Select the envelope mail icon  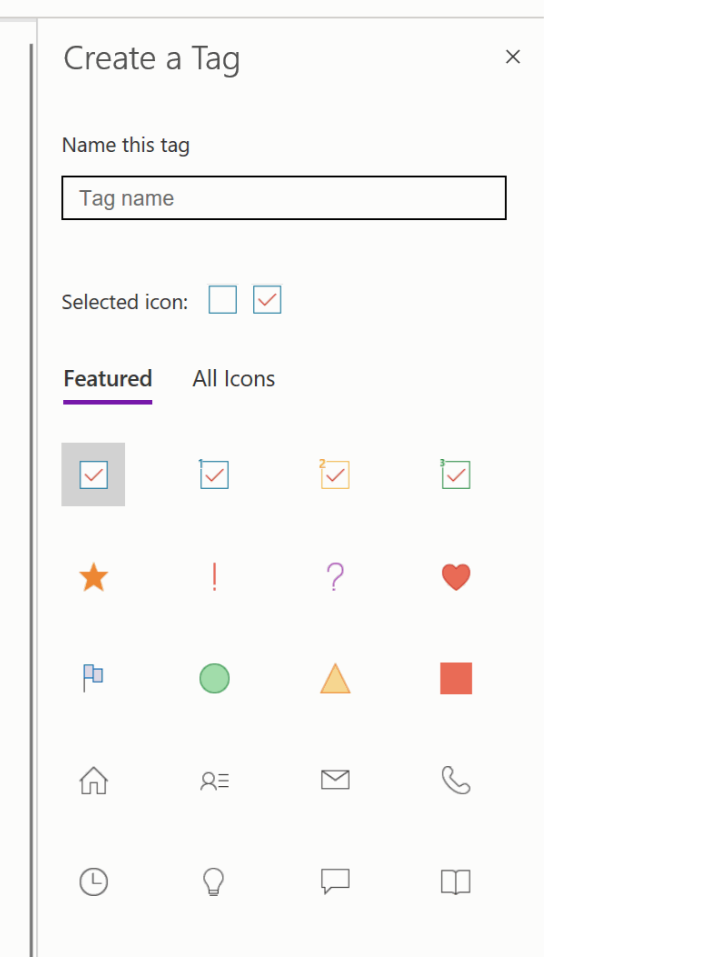coord(334,780)
